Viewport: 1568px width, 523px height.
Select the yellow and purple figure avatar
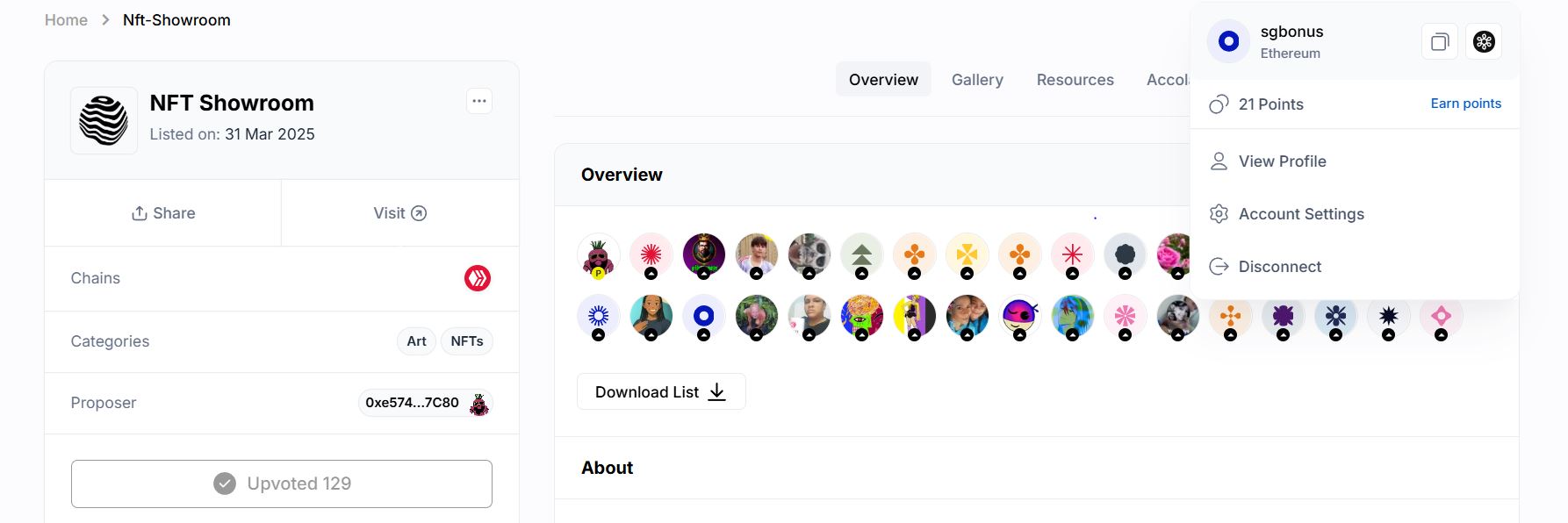click(915, 317)
